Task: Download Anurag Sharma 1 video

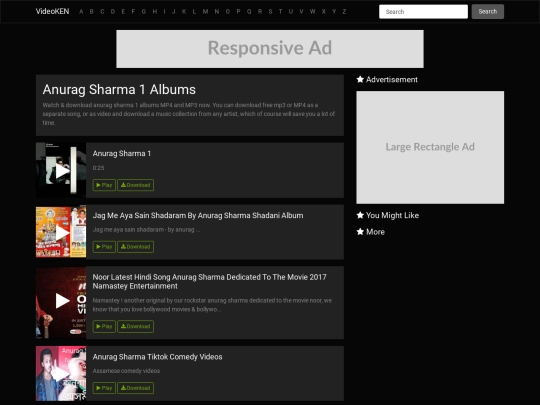Action: [x=136, y=185]
